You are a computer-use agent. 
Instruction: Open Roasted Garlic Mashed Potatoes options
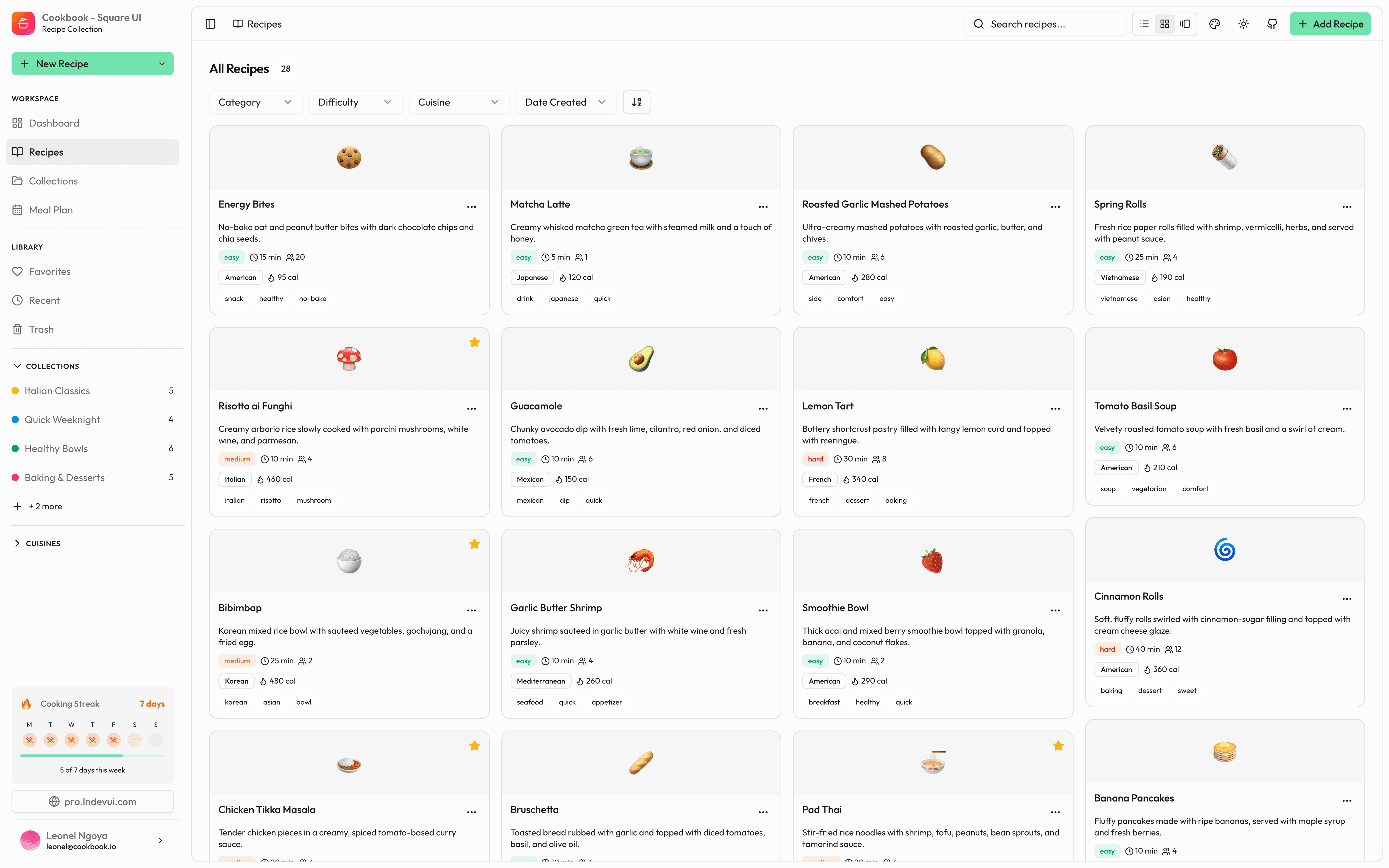click(x=1055, y=207)
